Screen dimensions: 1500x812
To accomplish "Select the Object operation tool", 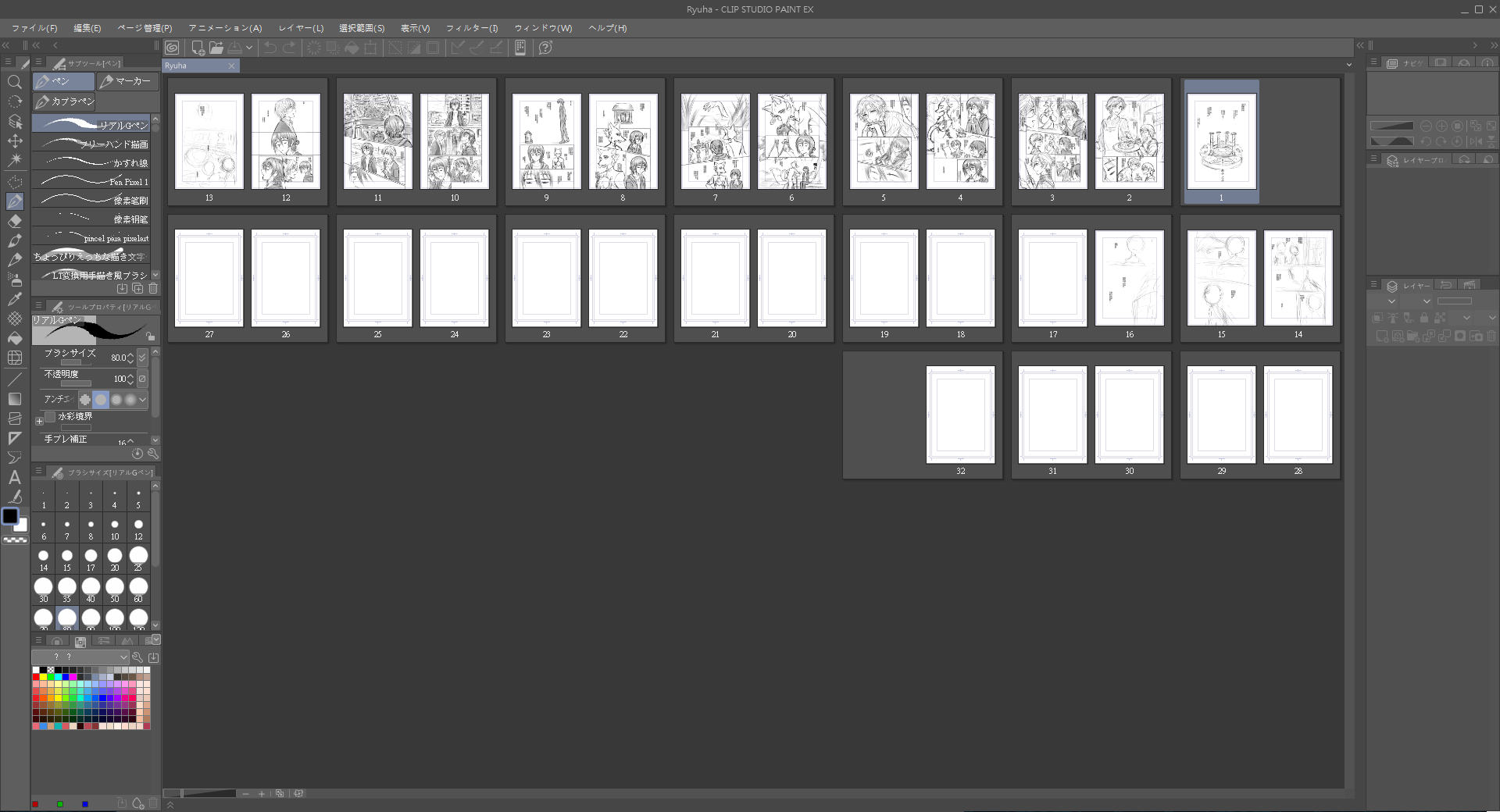I will pyautogui.click(x=14, y=122).
